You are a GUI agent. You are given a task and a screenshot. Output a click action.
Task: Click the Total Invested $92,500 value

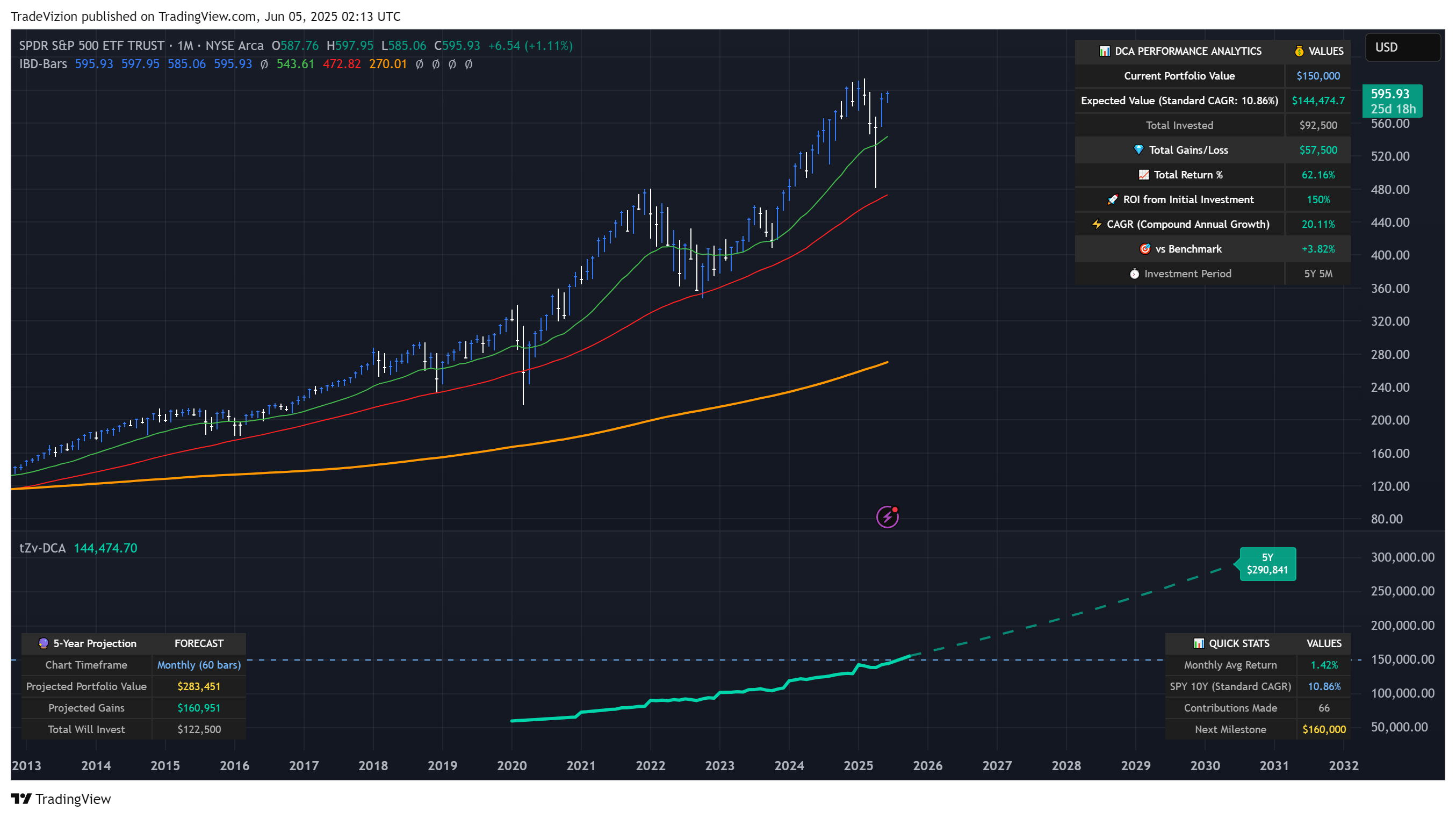click(1317, 126)
